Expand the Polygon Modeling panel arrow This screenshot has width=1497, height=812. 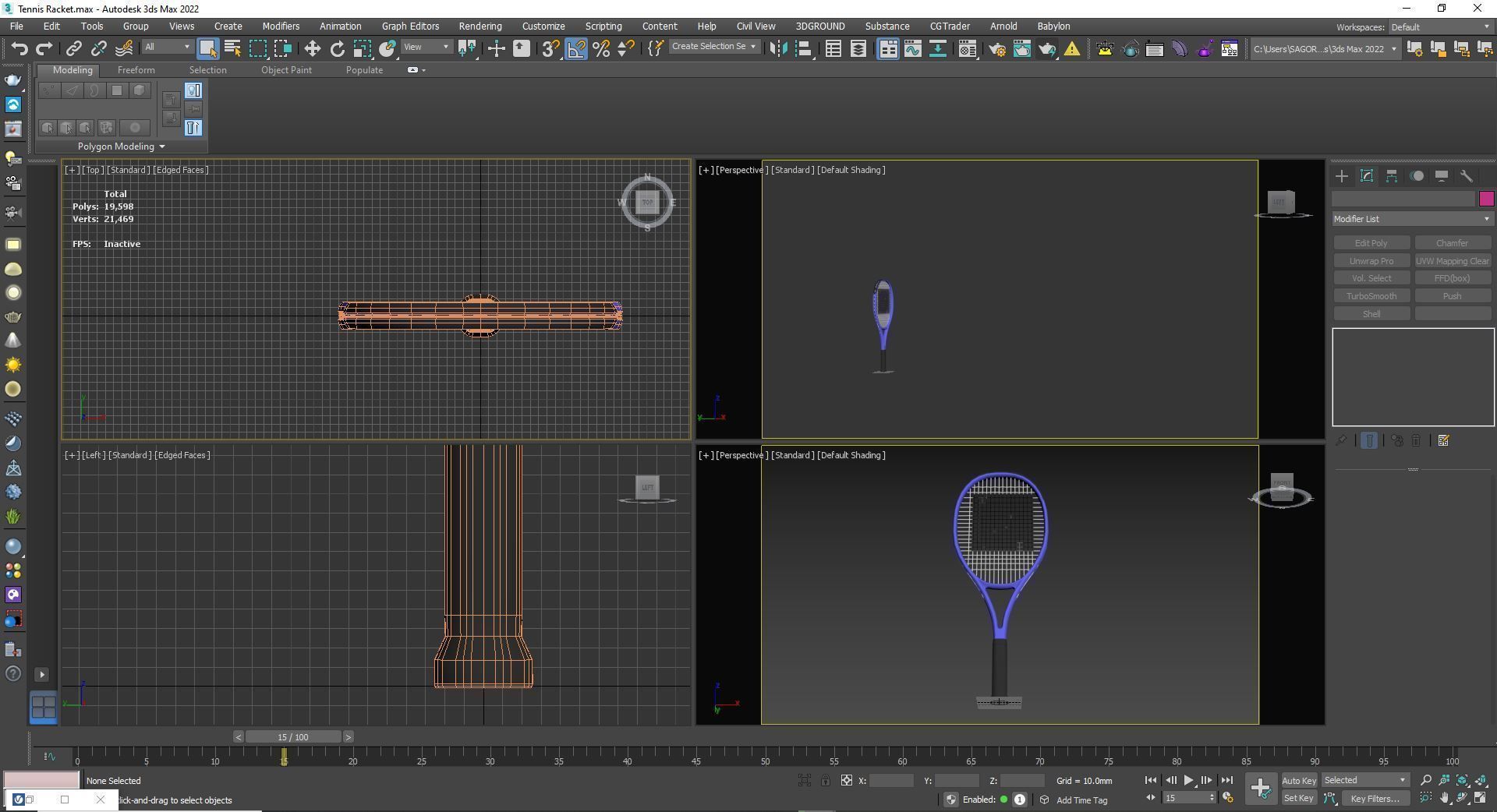click(x=162, y=147)
